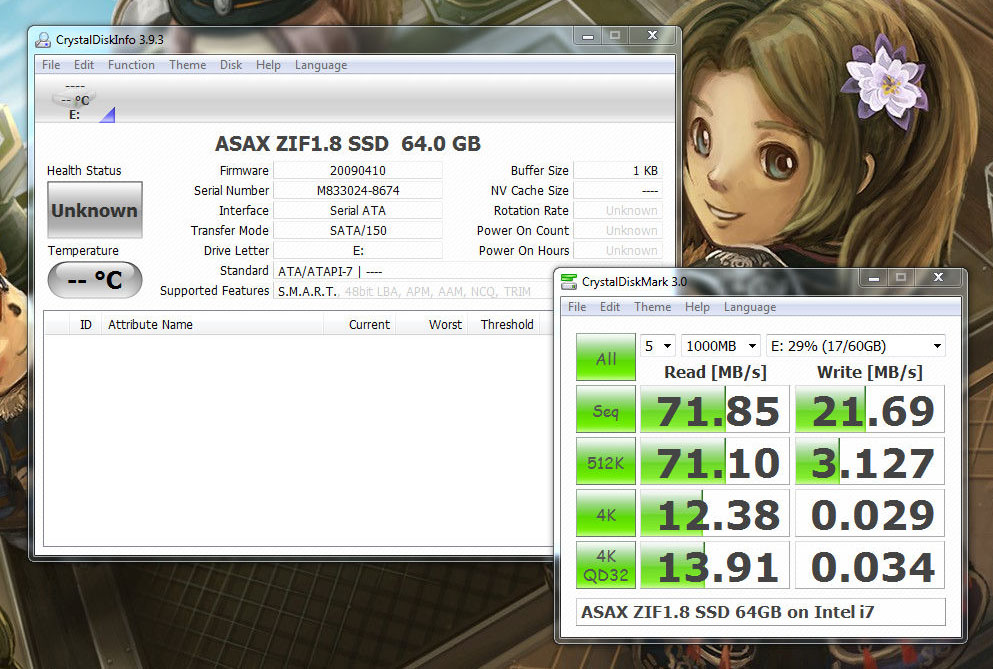Click the Firmware value 20090410
The width and height of the screenshot is (993, 669).
(x=358, y=170)
